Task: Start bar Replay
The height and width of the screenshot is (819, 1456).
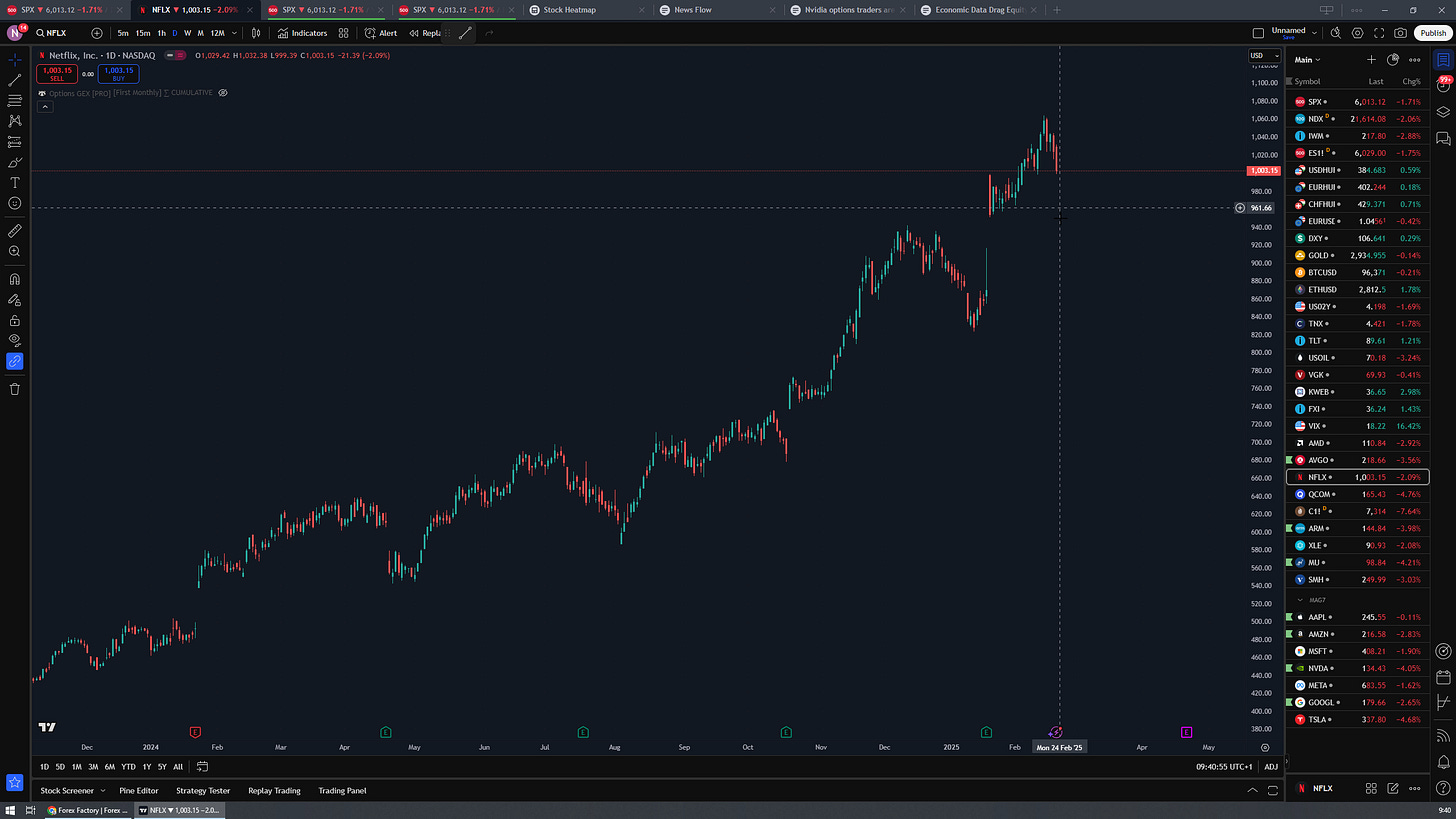Action: [x=426, y=33]
